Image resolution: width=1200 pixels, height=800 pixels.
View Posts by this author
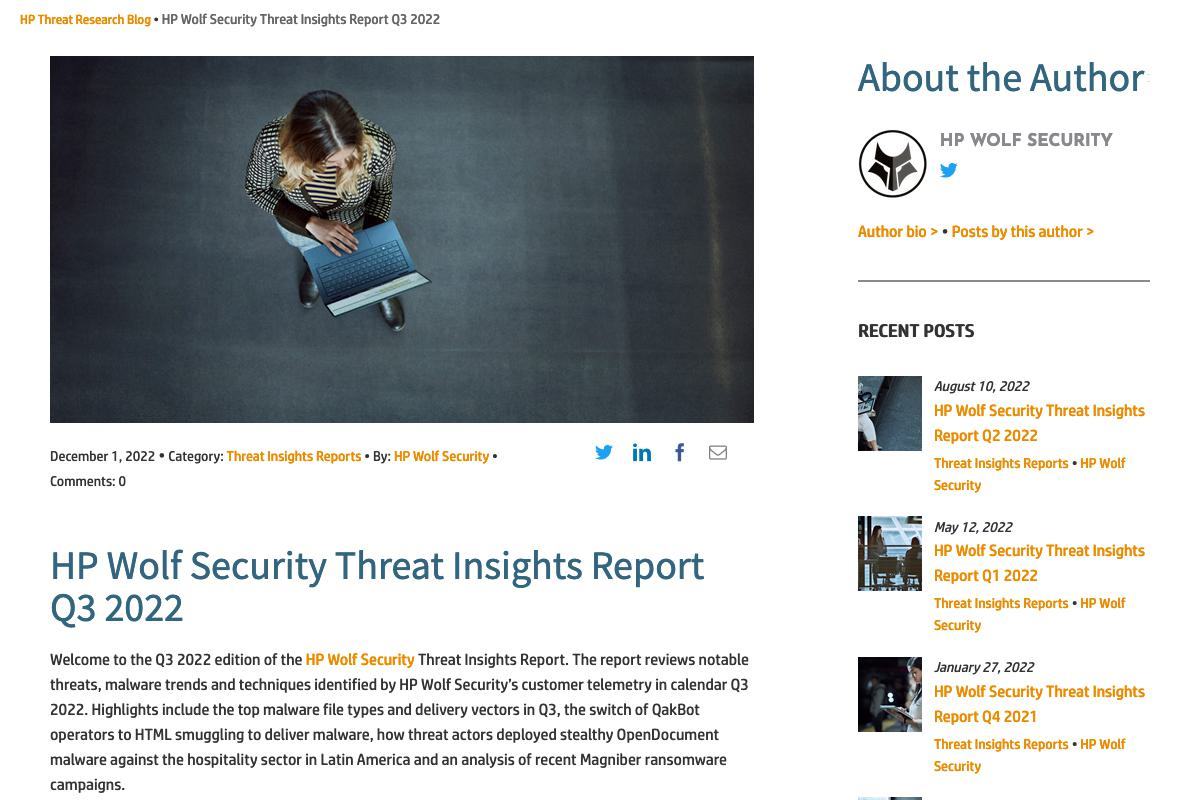pyautogui.click(x=1022, y=232)
